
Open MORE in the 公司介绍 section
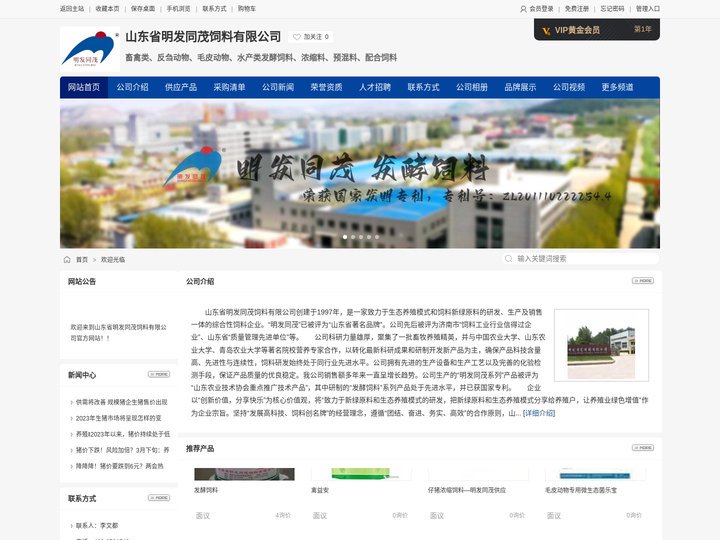tap(643, 281)
